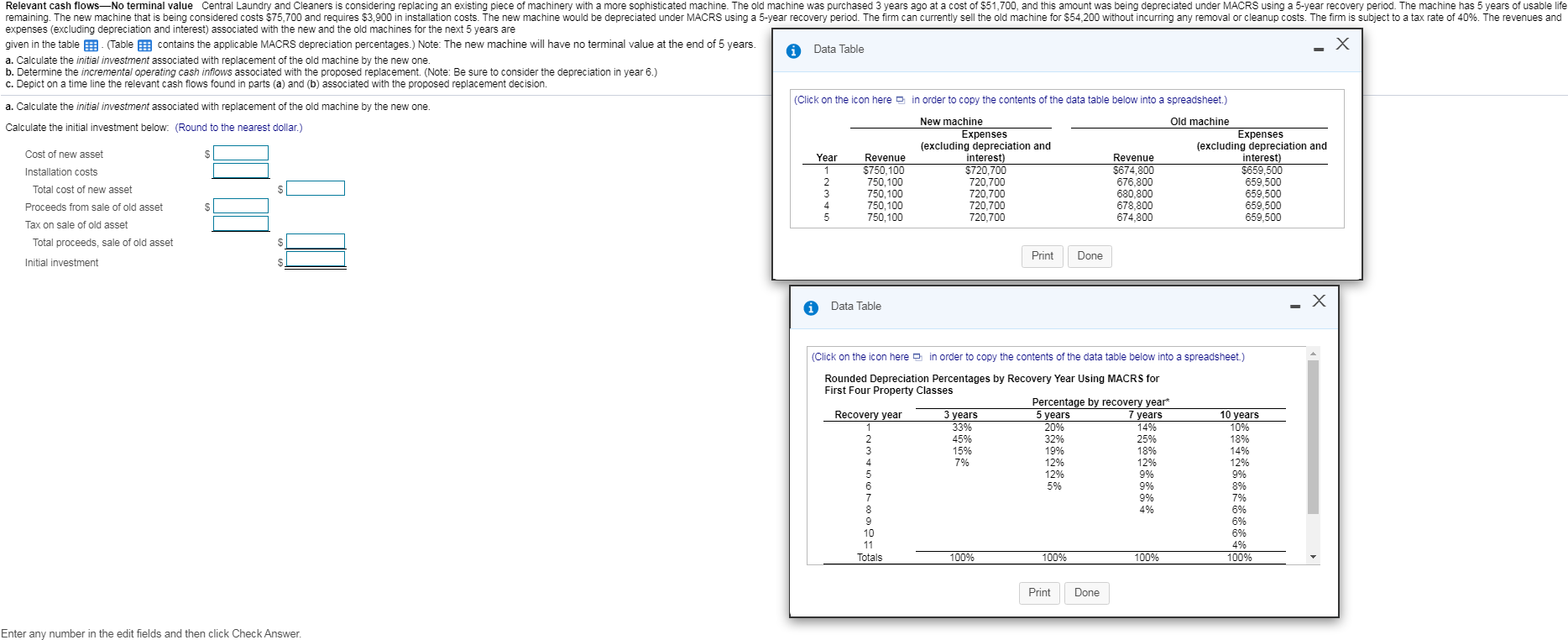This screenshot has width=1568, height=640.
Task: Minimize the upper revenue Data Table dialog
Action: 1319,50
